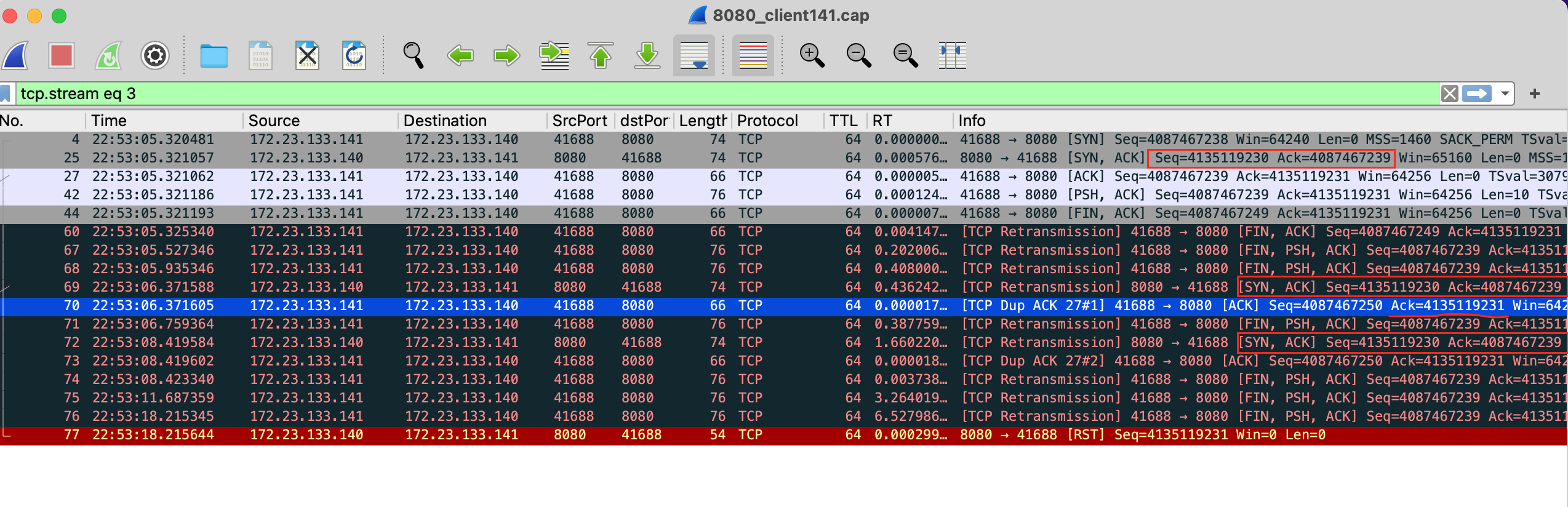Close this capture file

307,56
